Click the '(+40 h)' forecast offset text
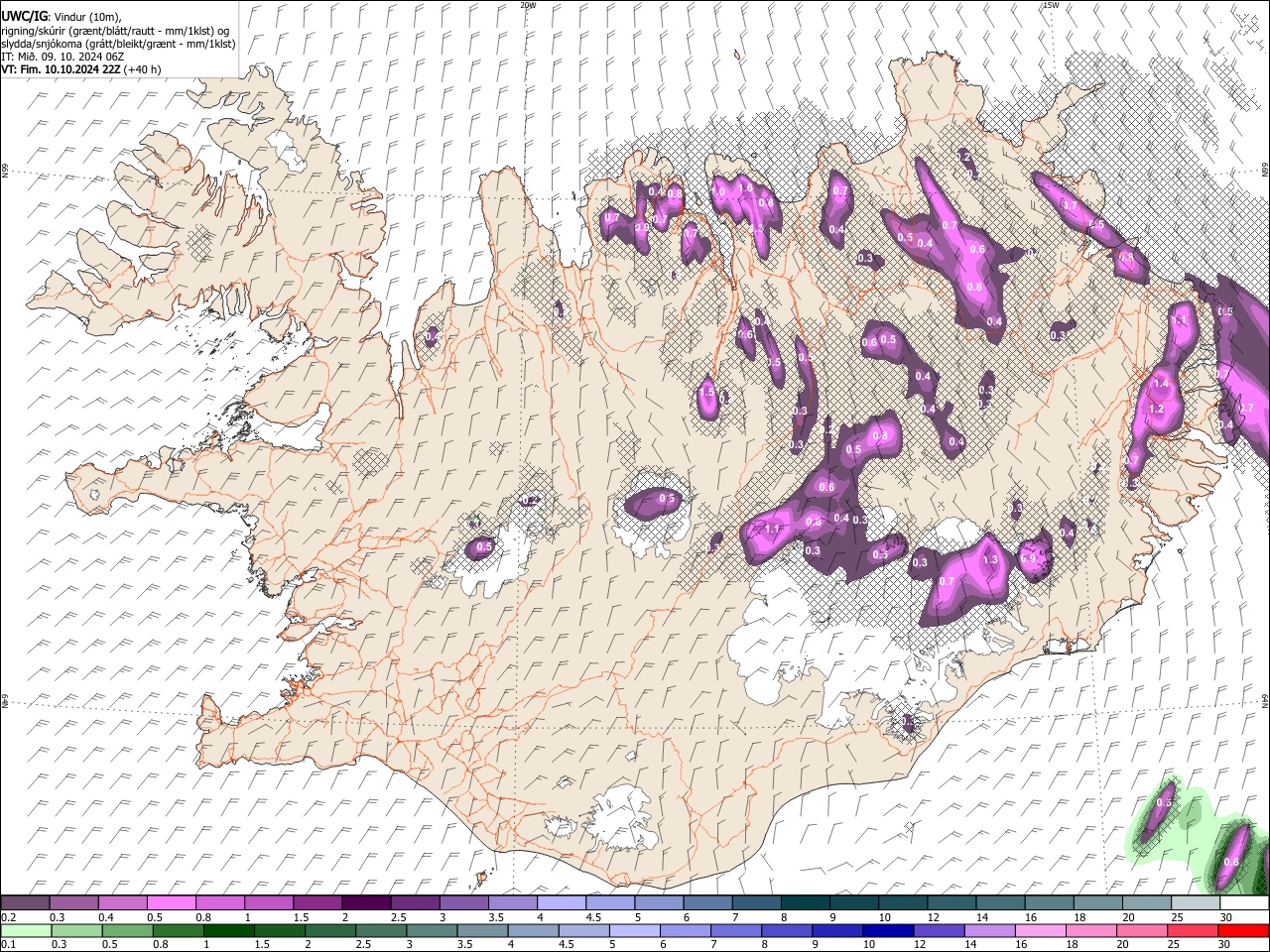The width and height of the screenshot is (1270, 952). (x=143, y=69)
